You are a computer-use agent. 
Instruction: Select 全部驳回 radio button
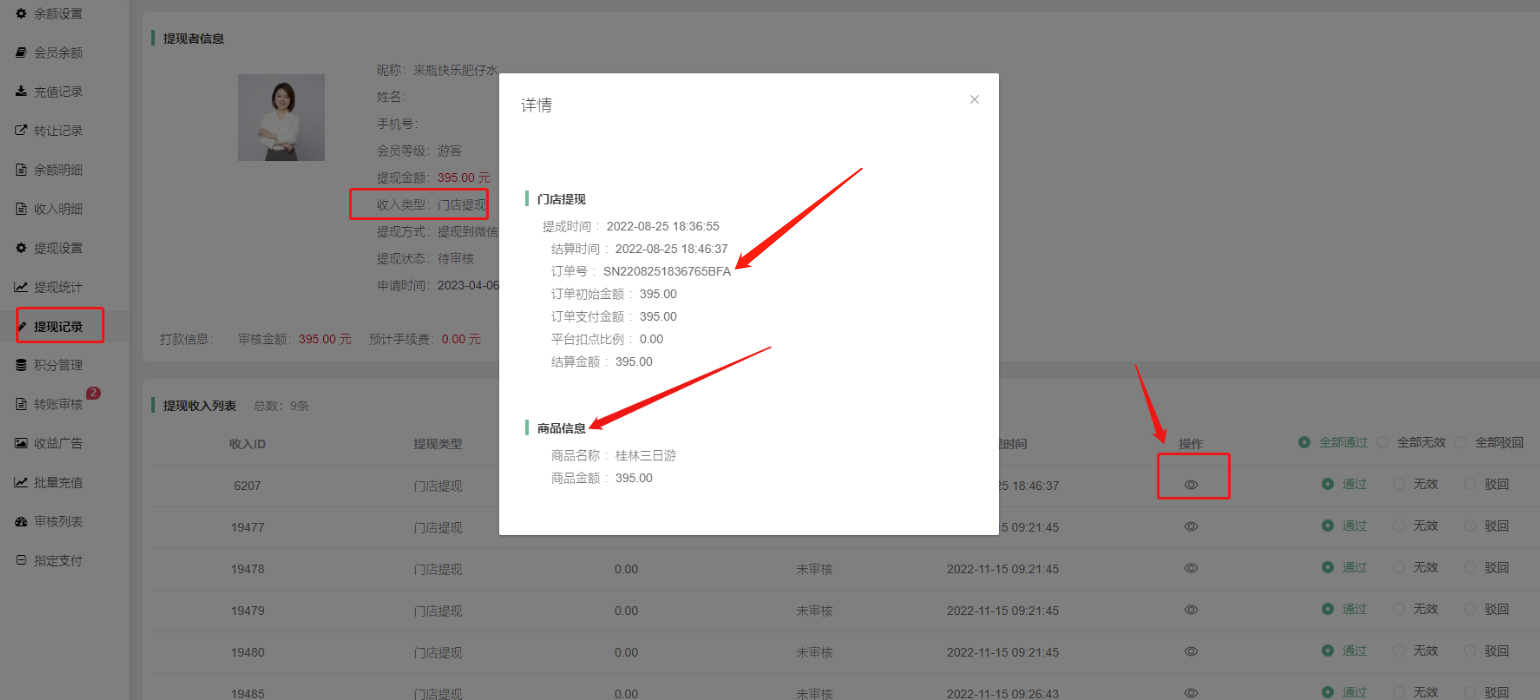pos(1461,442)
